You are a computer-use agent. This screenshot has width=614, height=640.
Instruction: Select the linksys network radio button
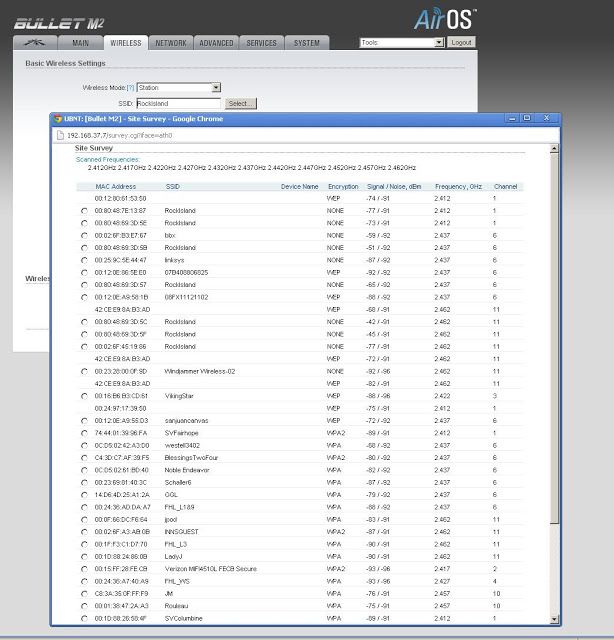[x=84, y=260]
